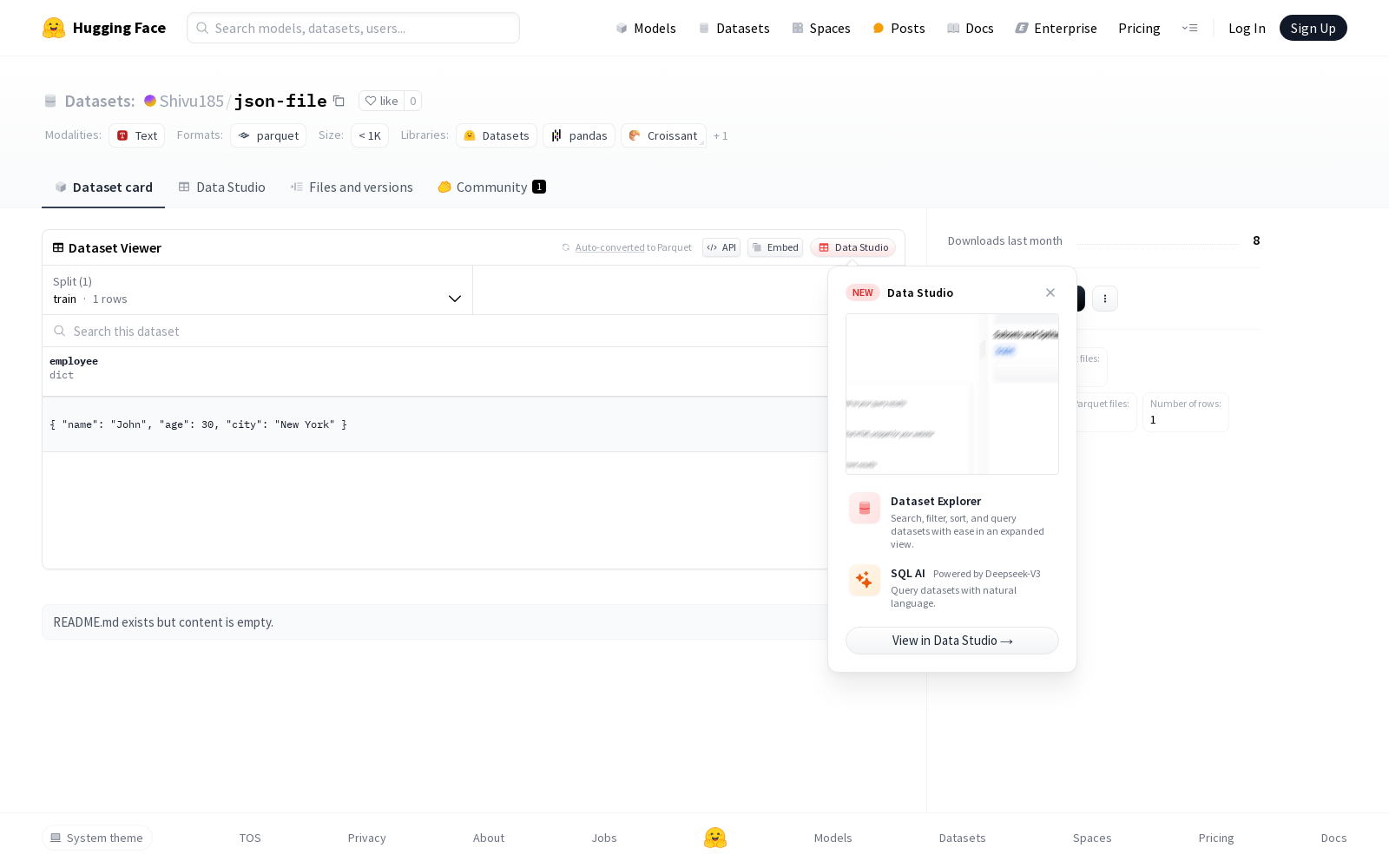Click the like heart button
1389x868 pixels.
coord(381,101)
